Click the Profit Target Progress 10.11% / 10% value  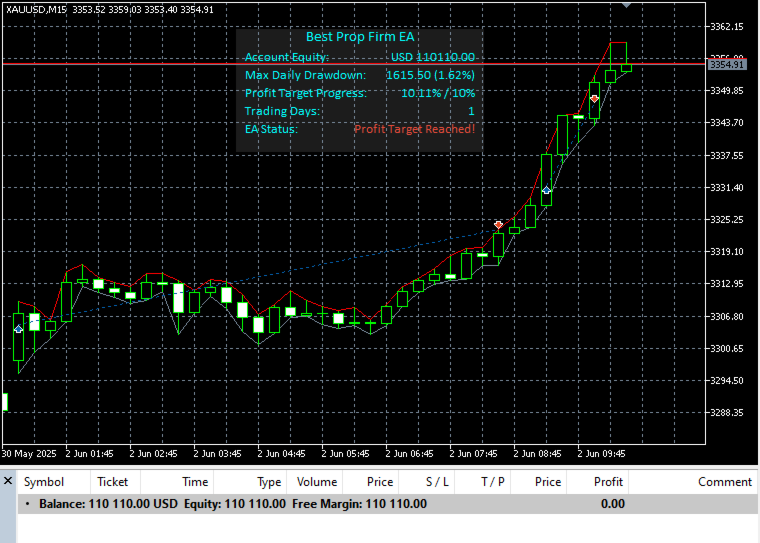[438, 93]
